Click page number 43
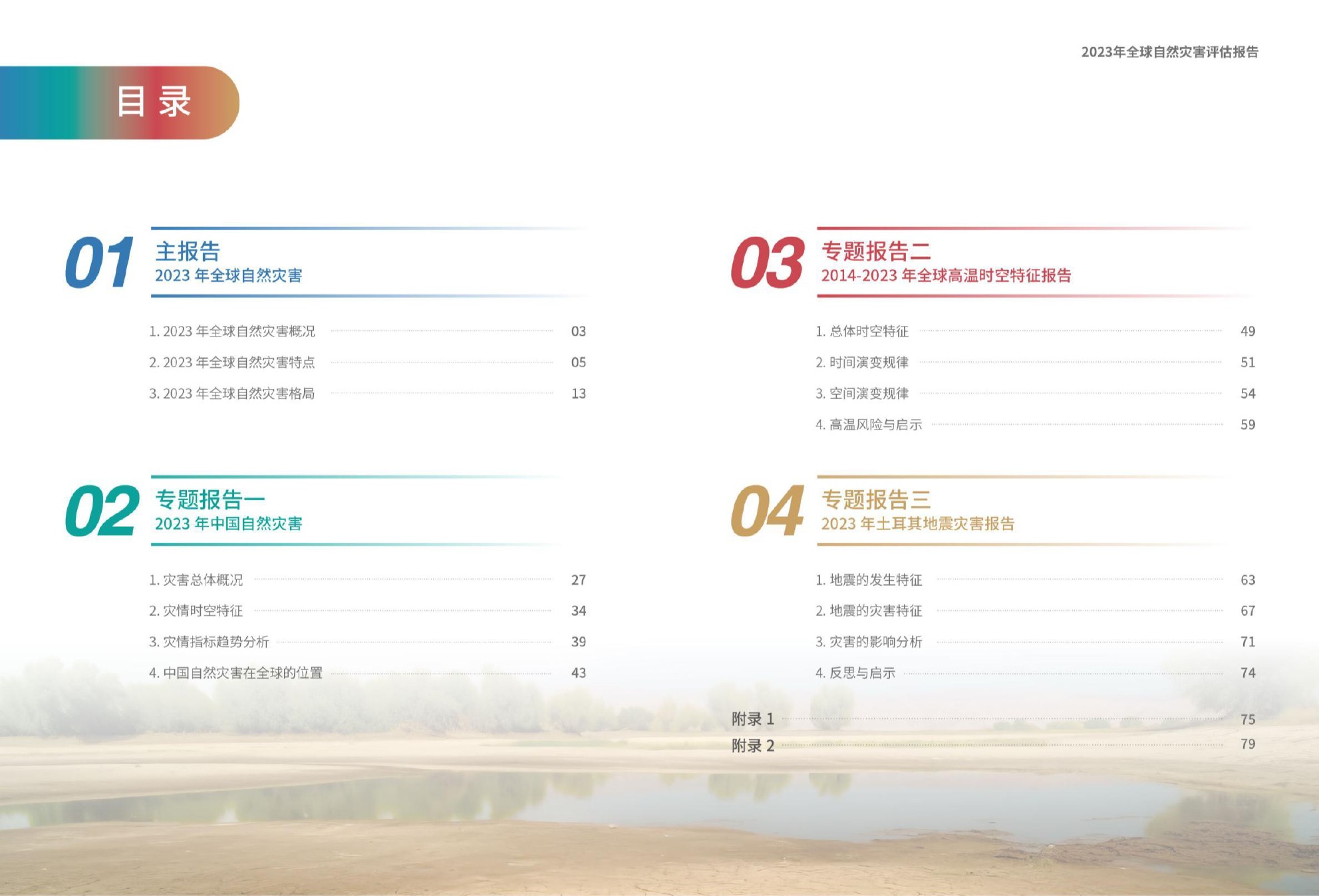The image size is (1319, 896). 579,673
